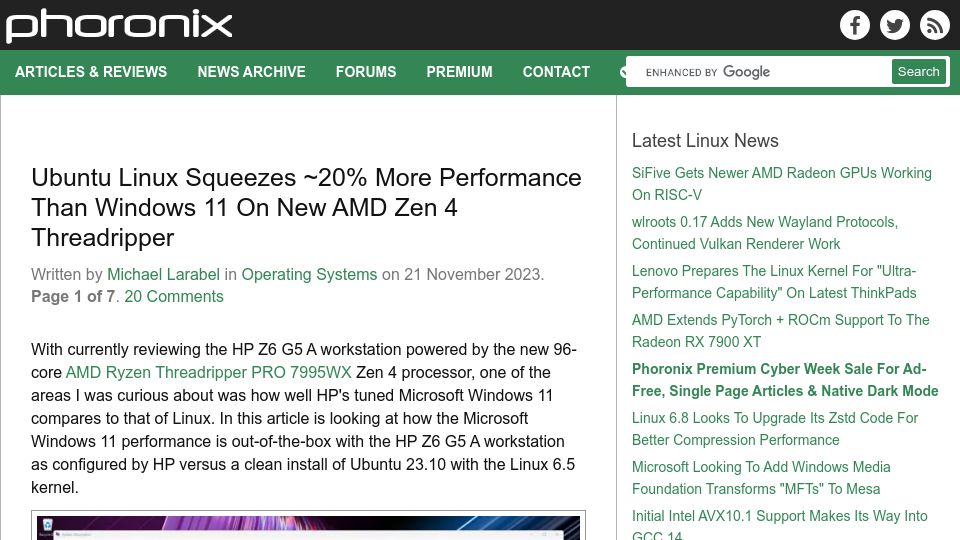Click the article screenshot thumbnail

(x=309, y=525)
